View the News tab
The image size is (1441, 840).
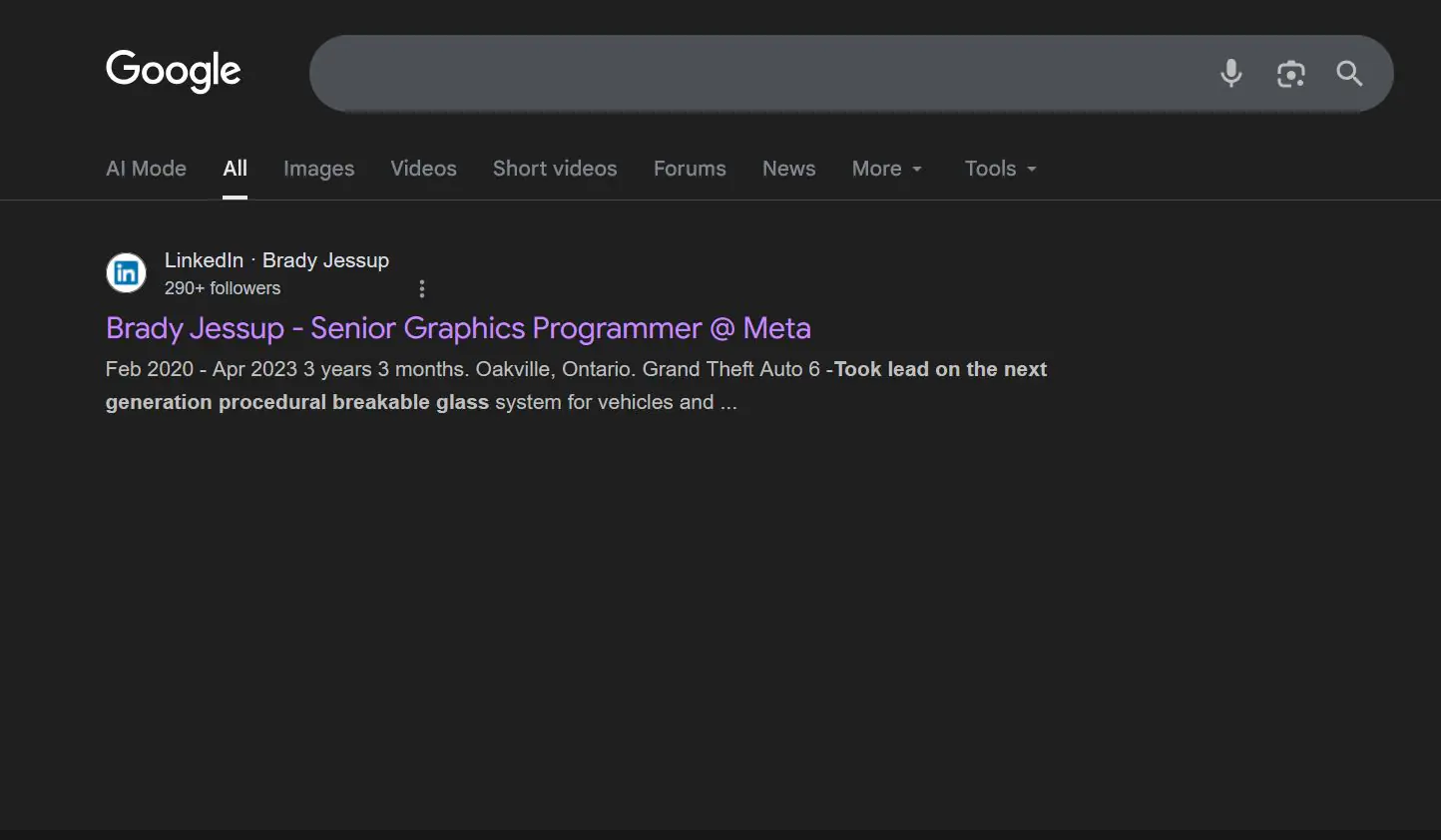[789, 169]
